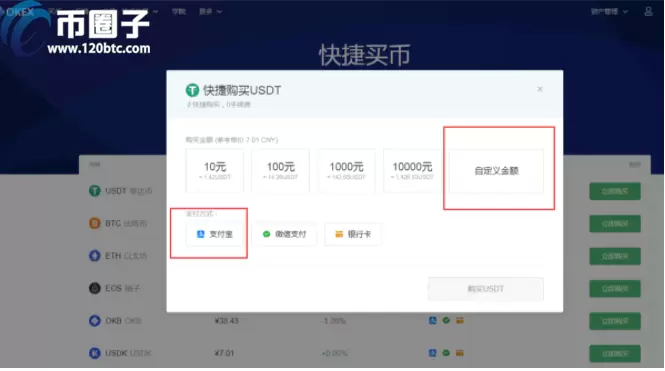The image size is (665, 371).
Task: Open the user account icon in header
Action: [x=648, y=11]
